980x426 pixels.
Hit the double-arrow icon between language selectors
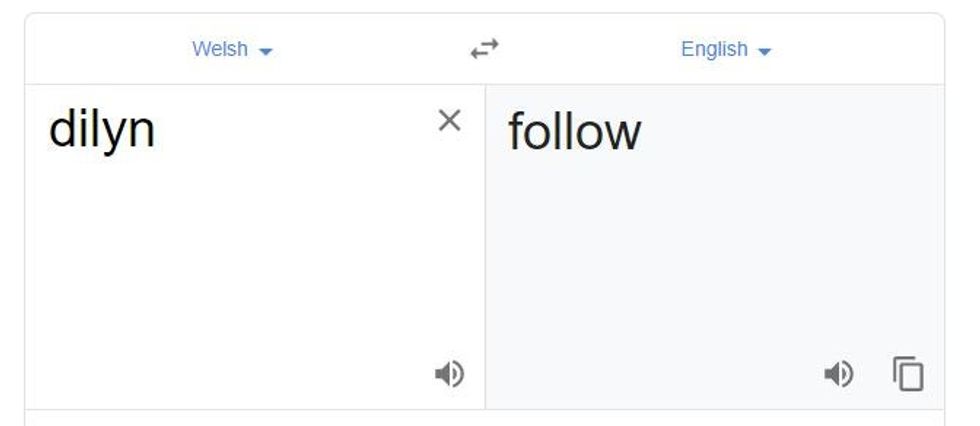485,49
